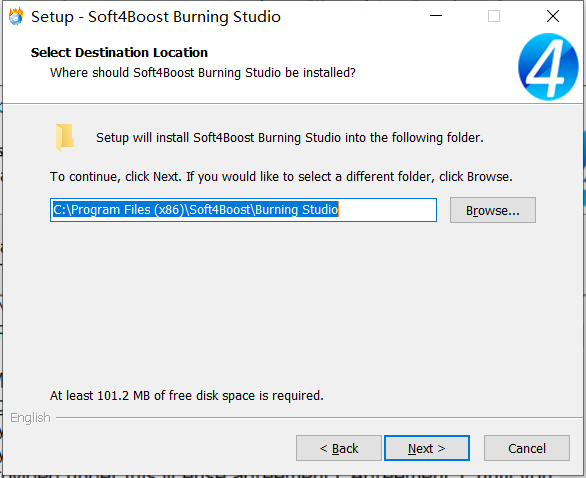Image resolution: width=586 pixels, height=478 pixels.
Task: Click the Soft4Boost setup icon in title bar
Action: pyautogui.click(x=16, y=17)
